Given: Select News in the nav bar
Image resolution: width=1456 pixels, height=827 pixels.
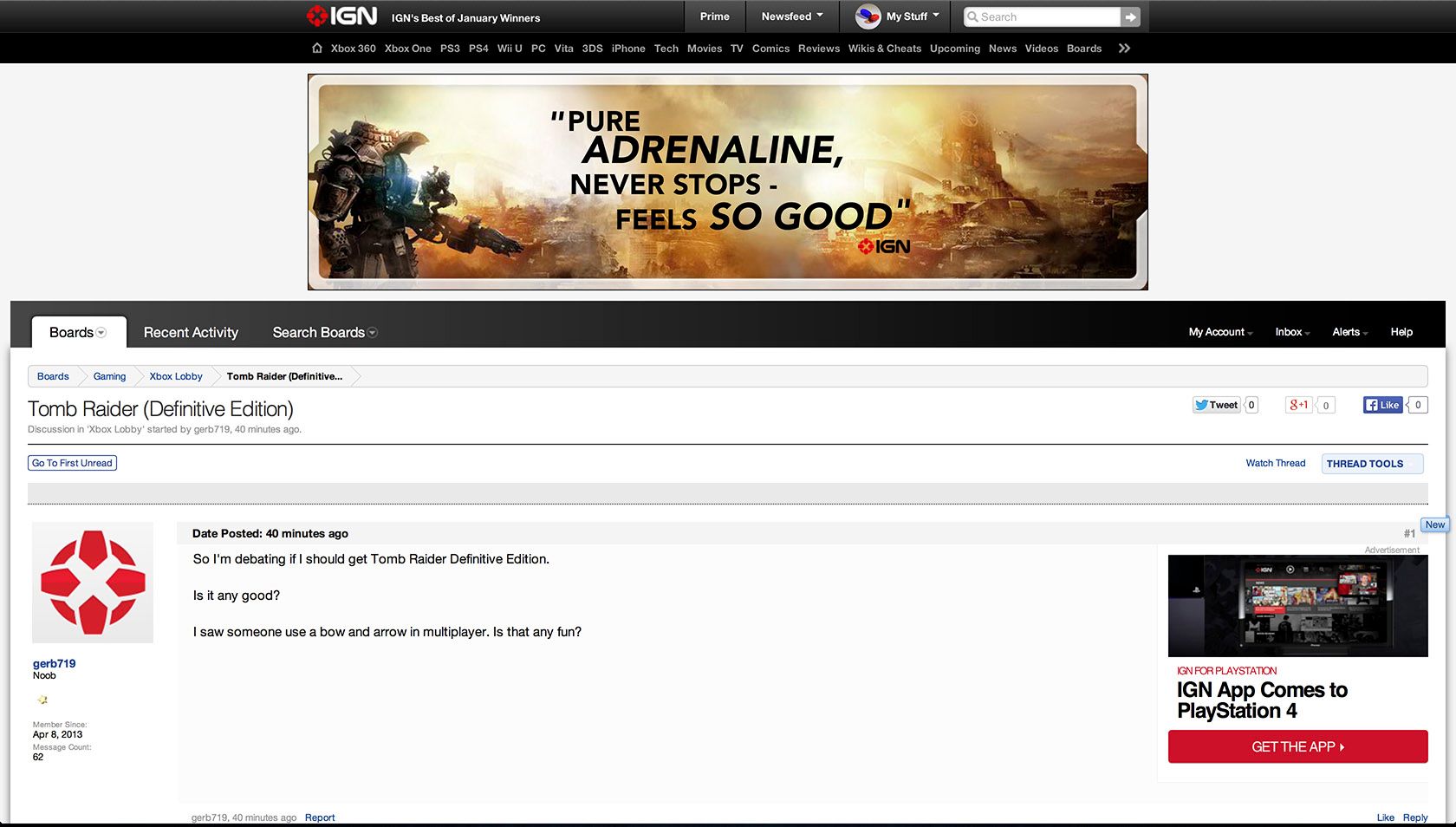Looking at the screenshot, I should [1003, 49].
